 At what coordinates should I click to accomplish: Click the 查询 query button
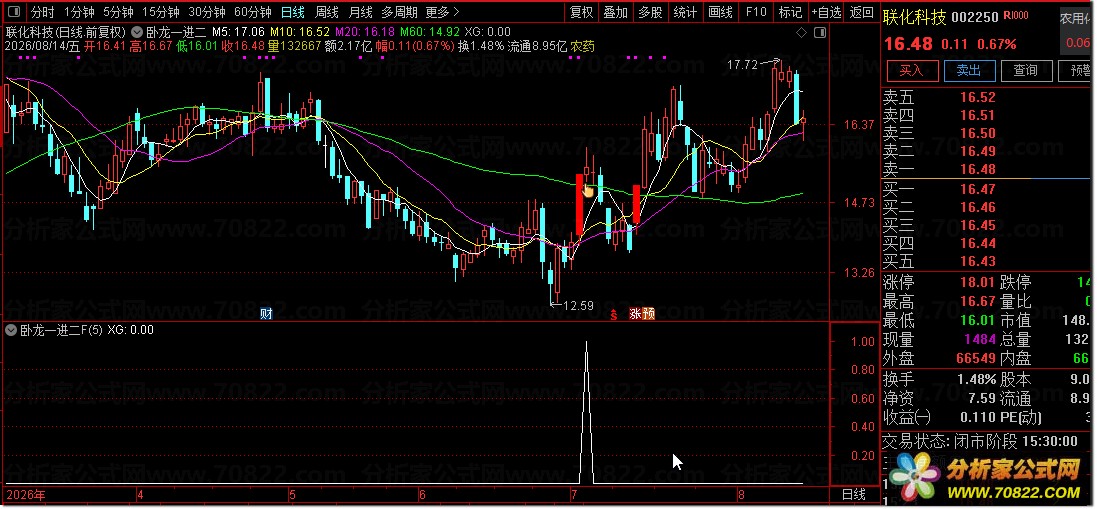click(x=1026, y=71)
